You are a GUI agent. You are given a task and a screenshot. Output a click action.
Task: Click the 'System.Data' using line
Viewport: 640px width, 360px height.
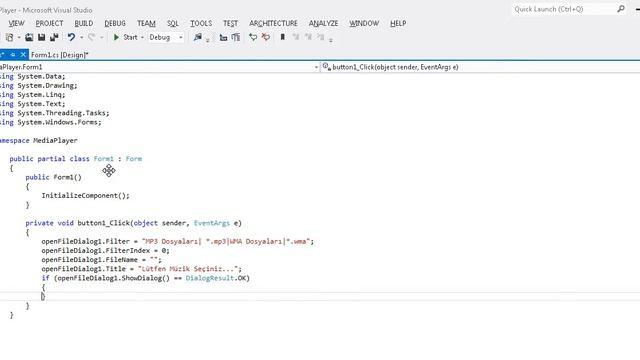point(33,76)
